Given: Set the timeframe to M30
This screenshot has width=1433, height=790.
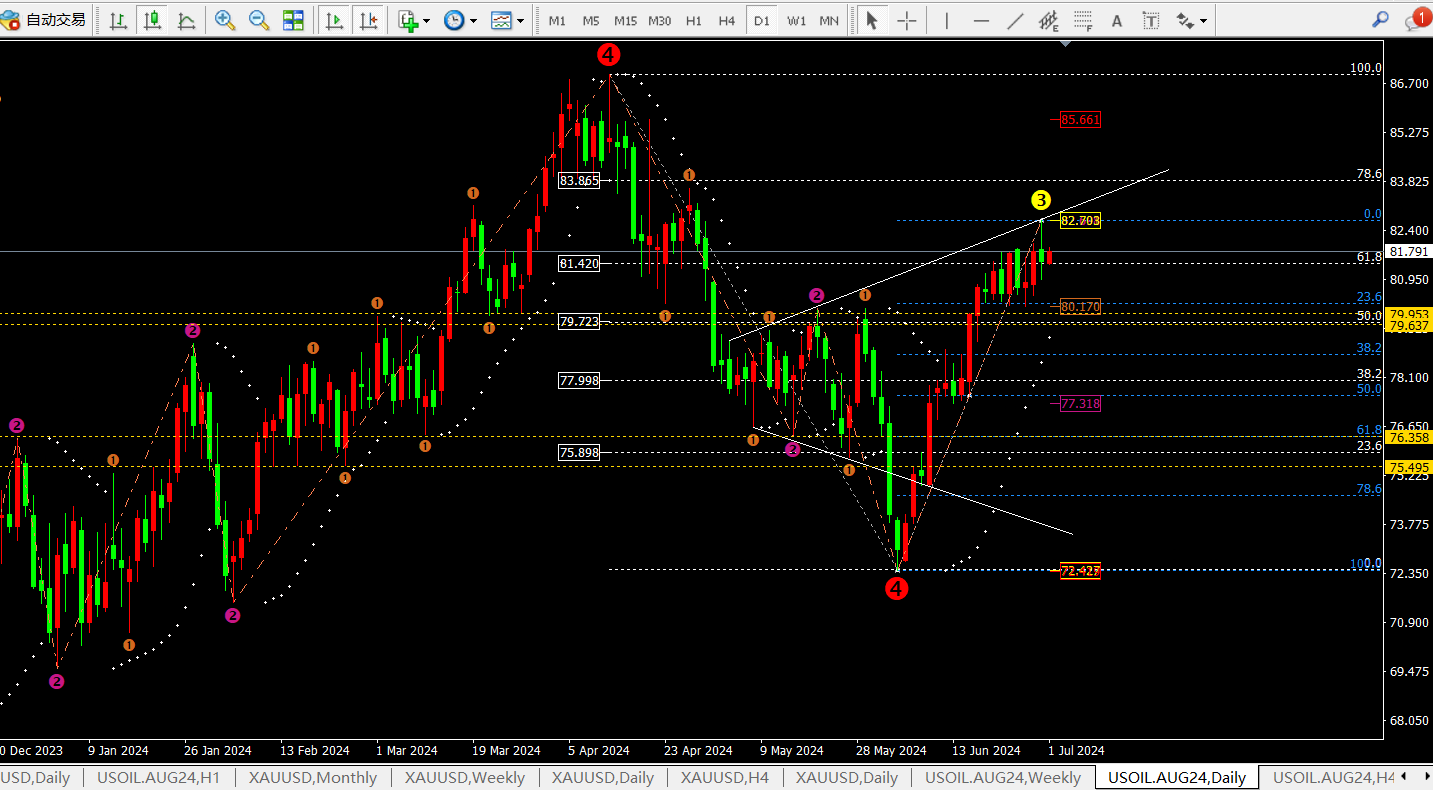Looking at the screenshot, I should (x=660, y=21).
